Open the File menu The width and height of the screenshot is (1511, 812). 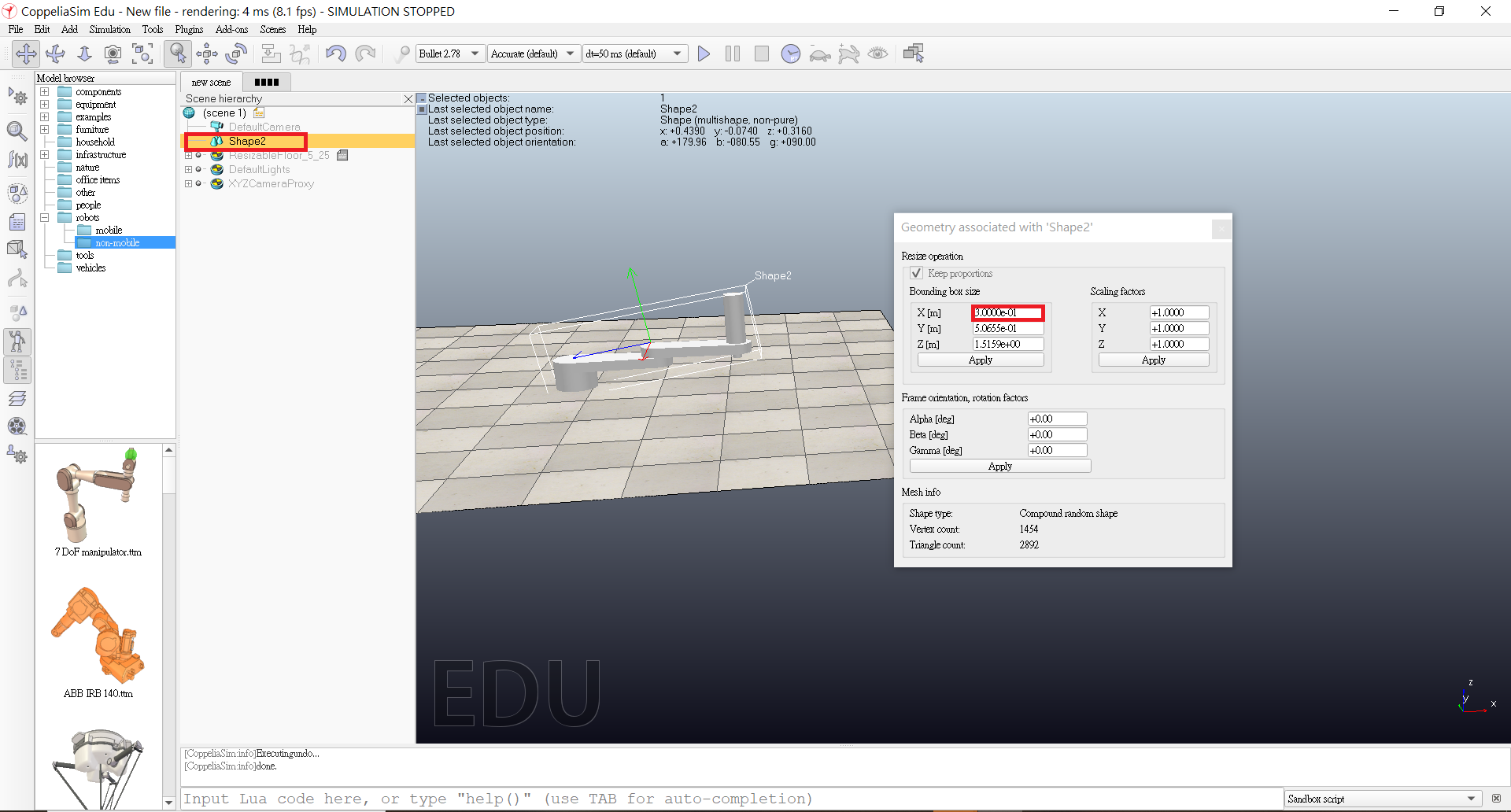click(16, 29)
